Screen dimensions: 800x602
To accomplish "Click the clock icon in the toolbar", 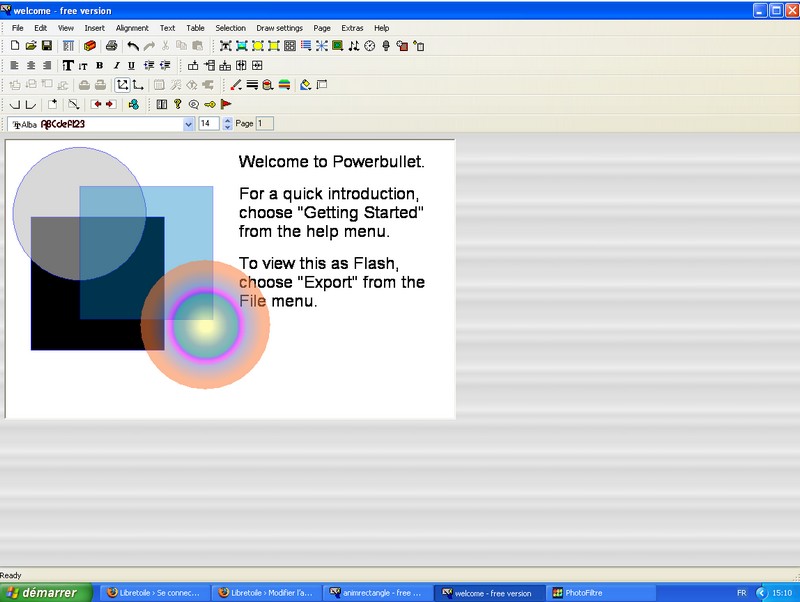I will coord(370,46).
